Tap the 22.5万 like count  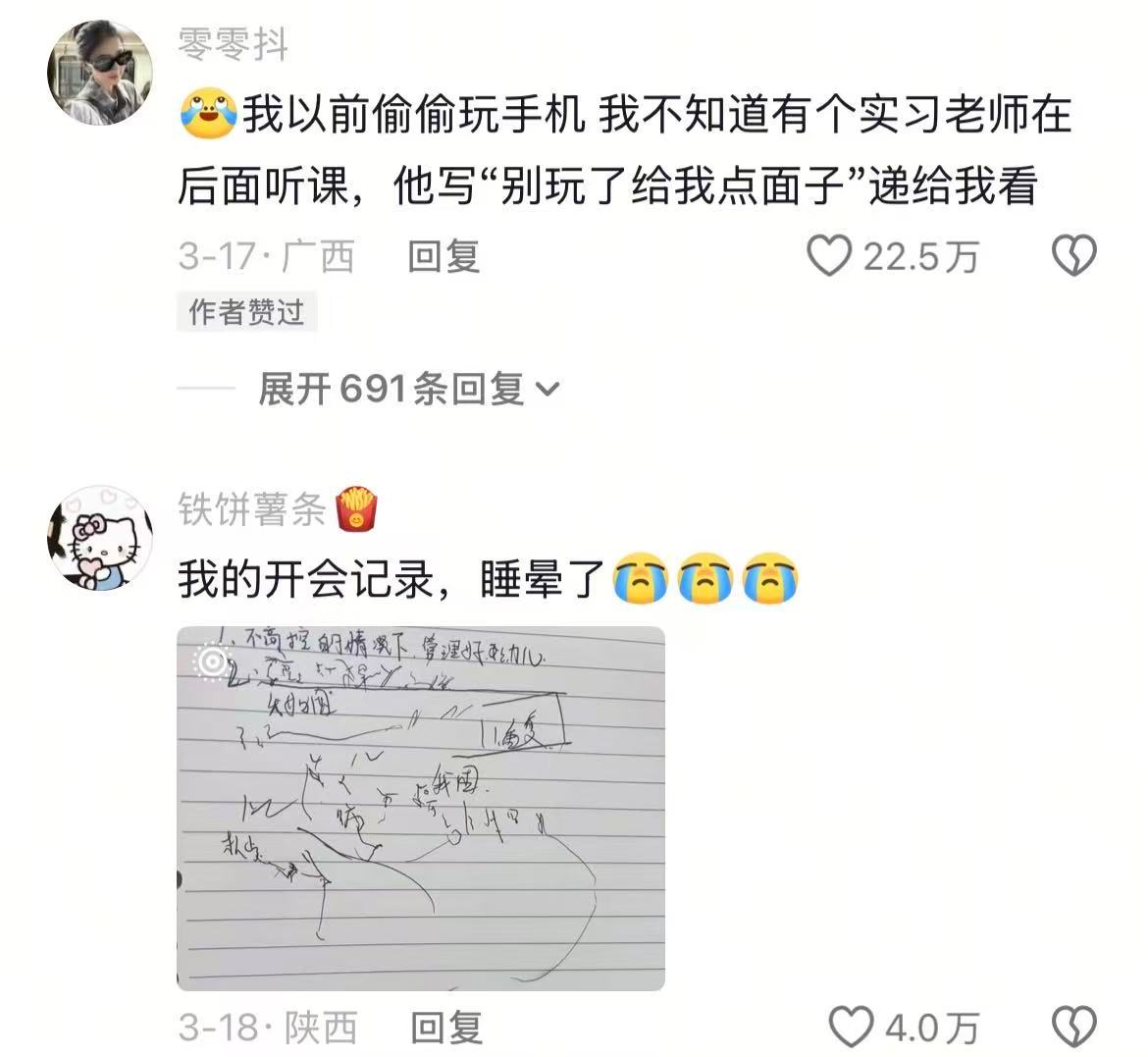pyautogui.click(x=921, y=257)
